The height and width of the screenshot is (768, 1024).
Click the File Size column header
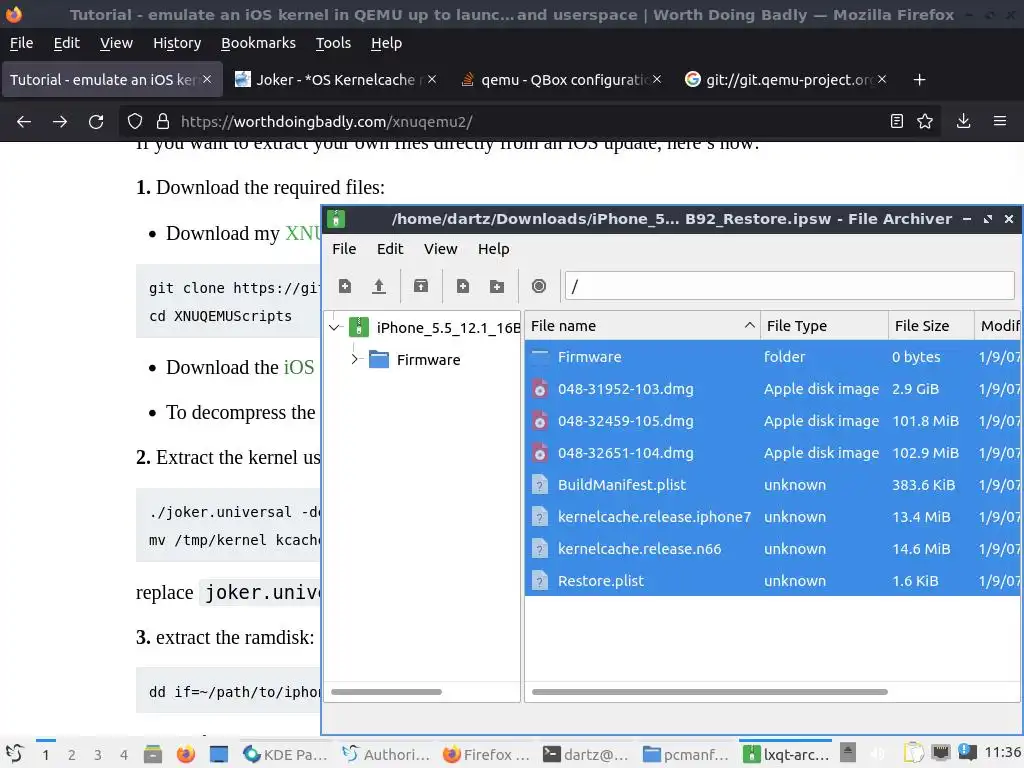931,325
